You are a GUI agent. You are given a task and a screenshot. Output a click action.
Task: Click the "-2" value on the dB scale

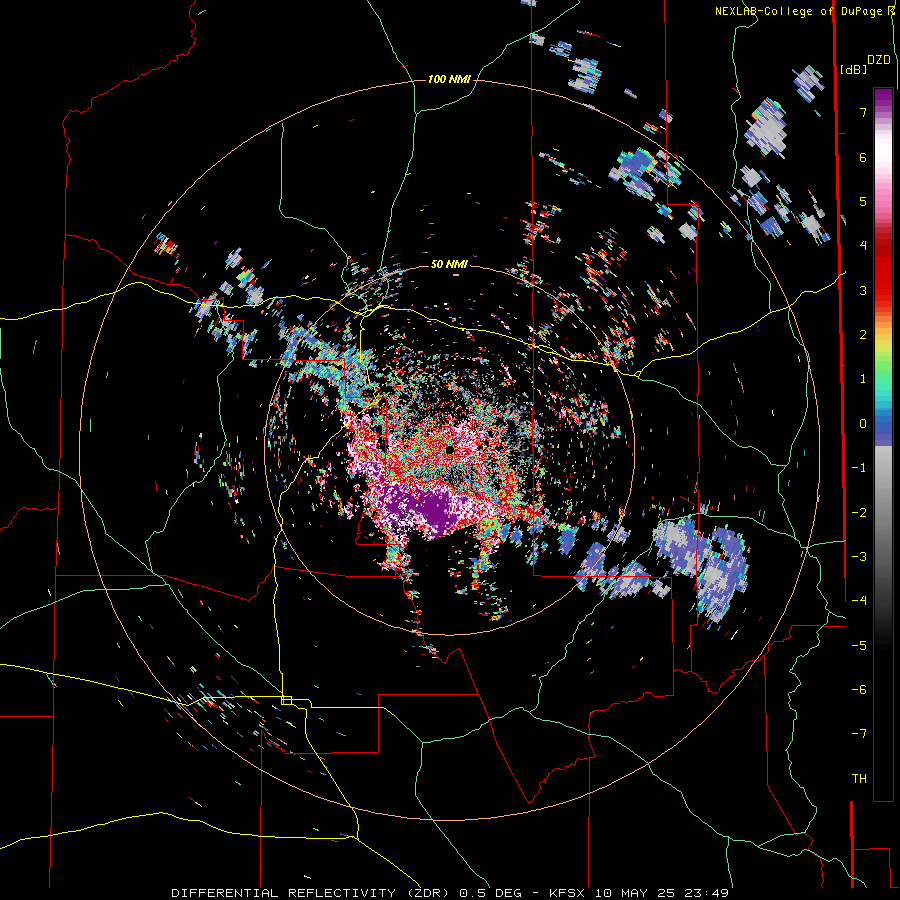click(859, 513)
